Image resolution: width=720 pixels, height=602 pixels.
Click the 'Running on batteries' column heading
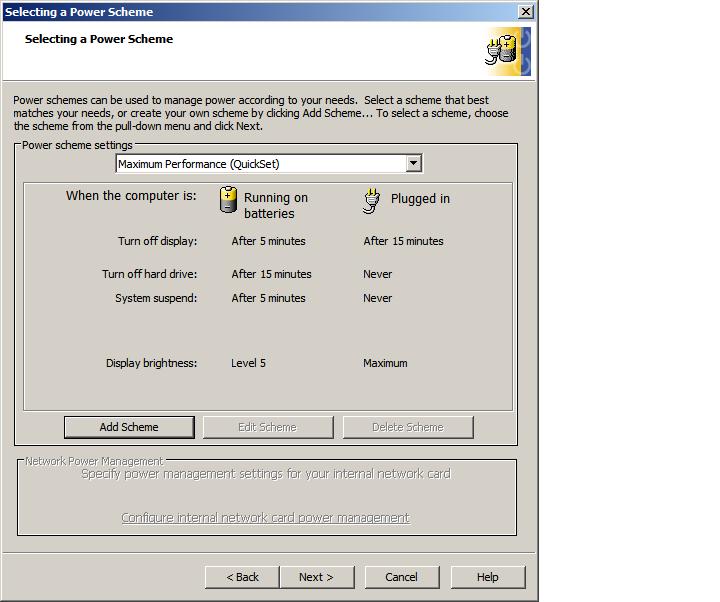coord(276,206)
